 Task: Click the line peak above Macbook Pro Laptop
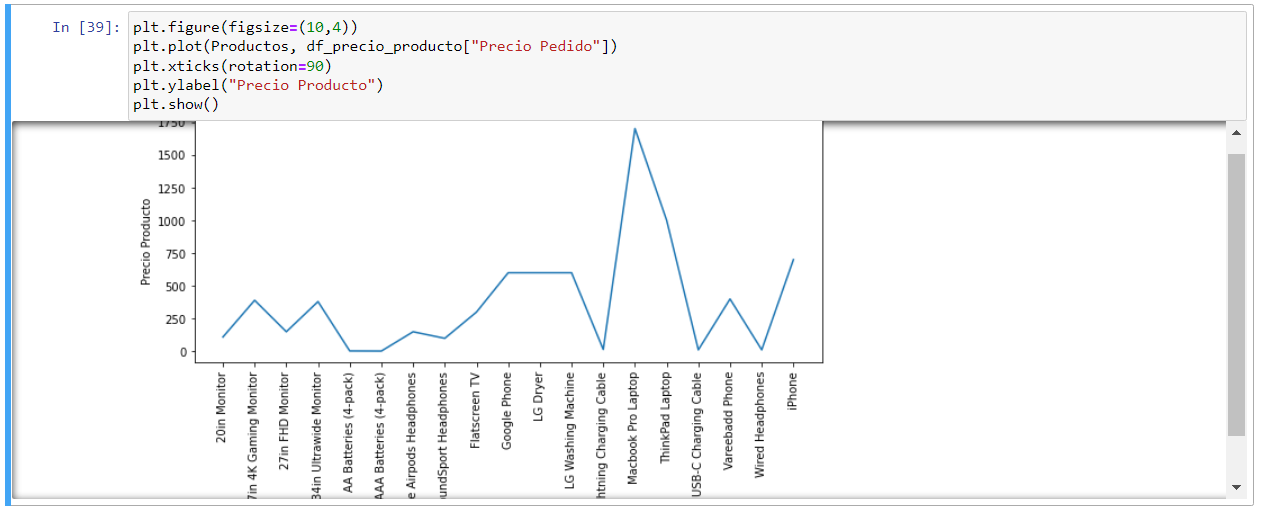click(634, 129)
